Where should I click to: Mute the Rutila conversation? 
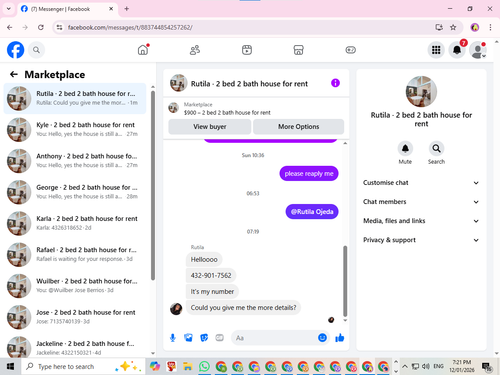(405, 149)
